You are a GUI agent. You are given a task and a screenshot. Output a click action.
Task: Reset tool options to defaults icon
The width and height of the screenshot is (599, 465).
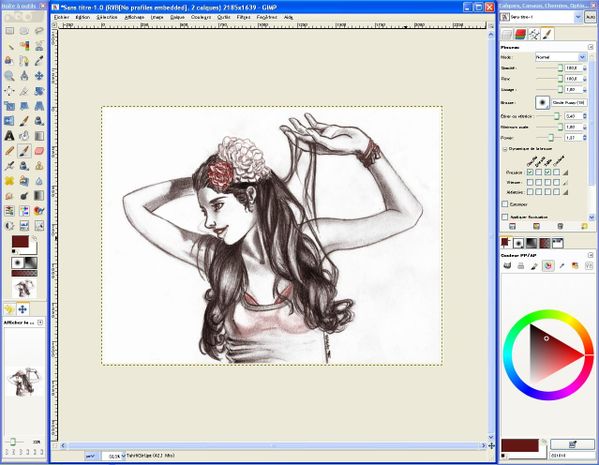point(584,226)
